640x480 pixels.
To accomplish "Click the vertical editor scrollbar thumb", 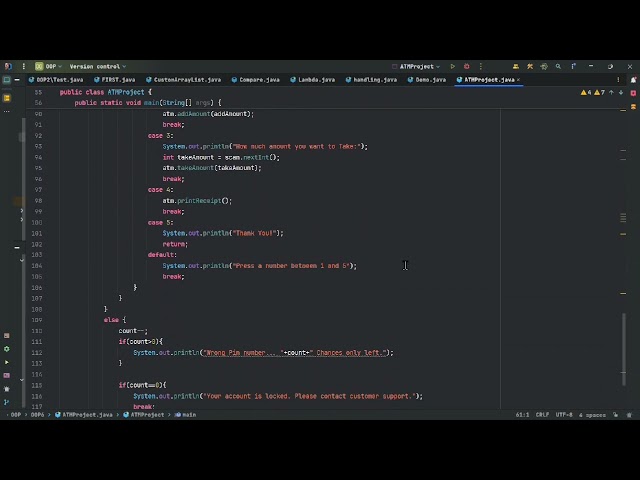I will pyautogui.click(x=624, y=349).
